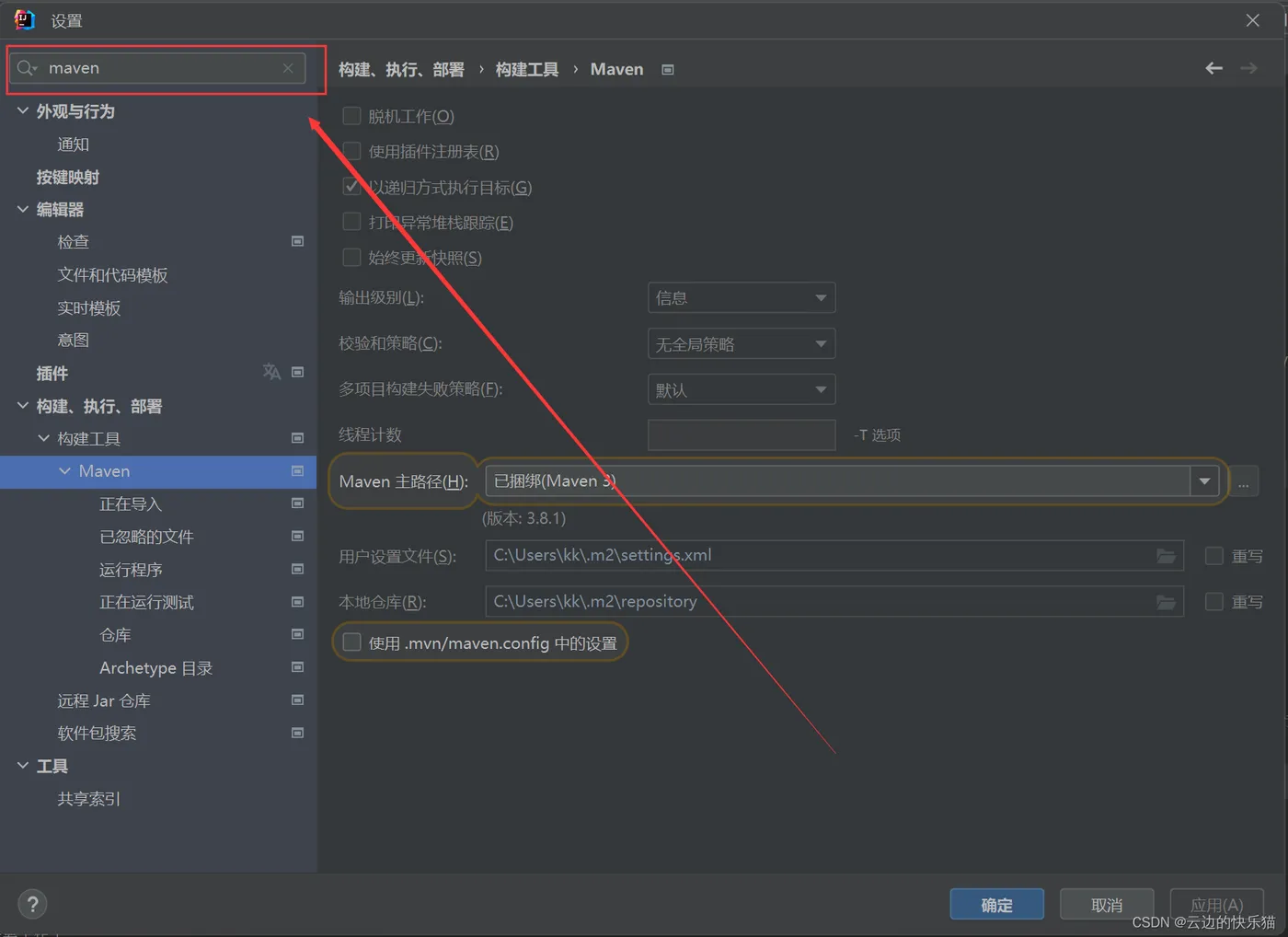The width and height of the screenshot is (1288, 937).
Task: Open 校验和策略 dropdown showing 无全局策略
Action: [742, 343]
